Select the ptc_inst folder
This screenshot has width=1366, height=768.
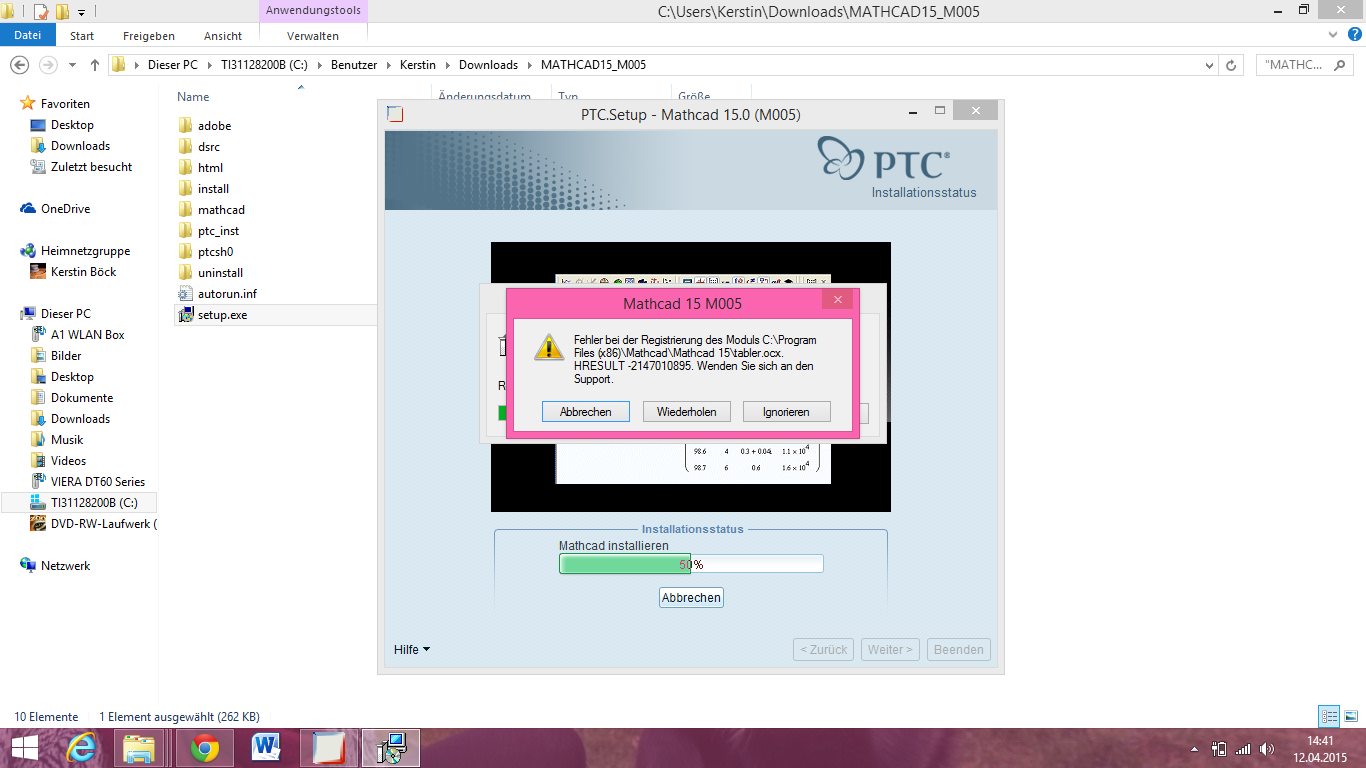tap(218, 231)
